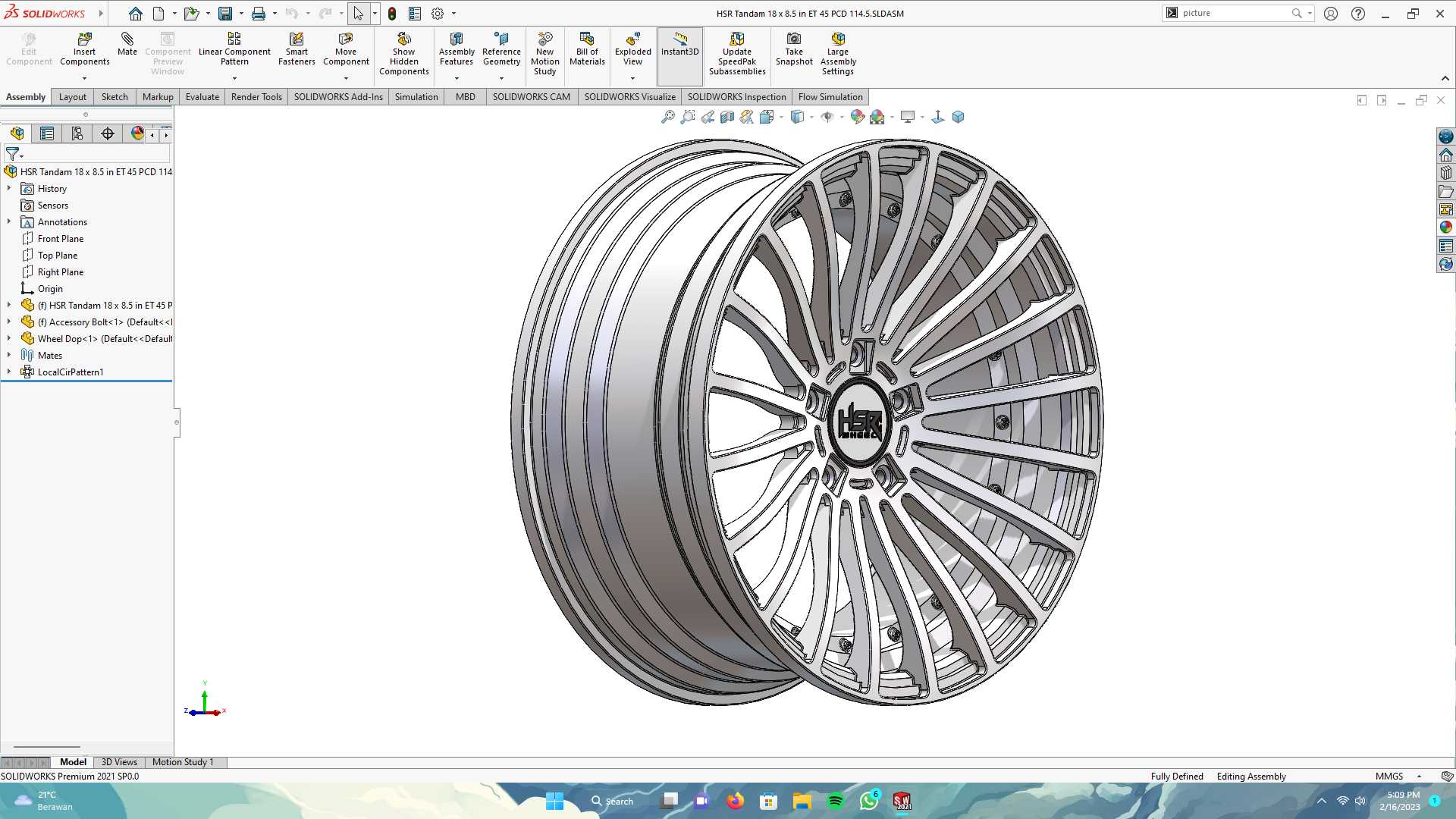
Task: Click MMGS units in status bar
Action: coord(1389,777)
